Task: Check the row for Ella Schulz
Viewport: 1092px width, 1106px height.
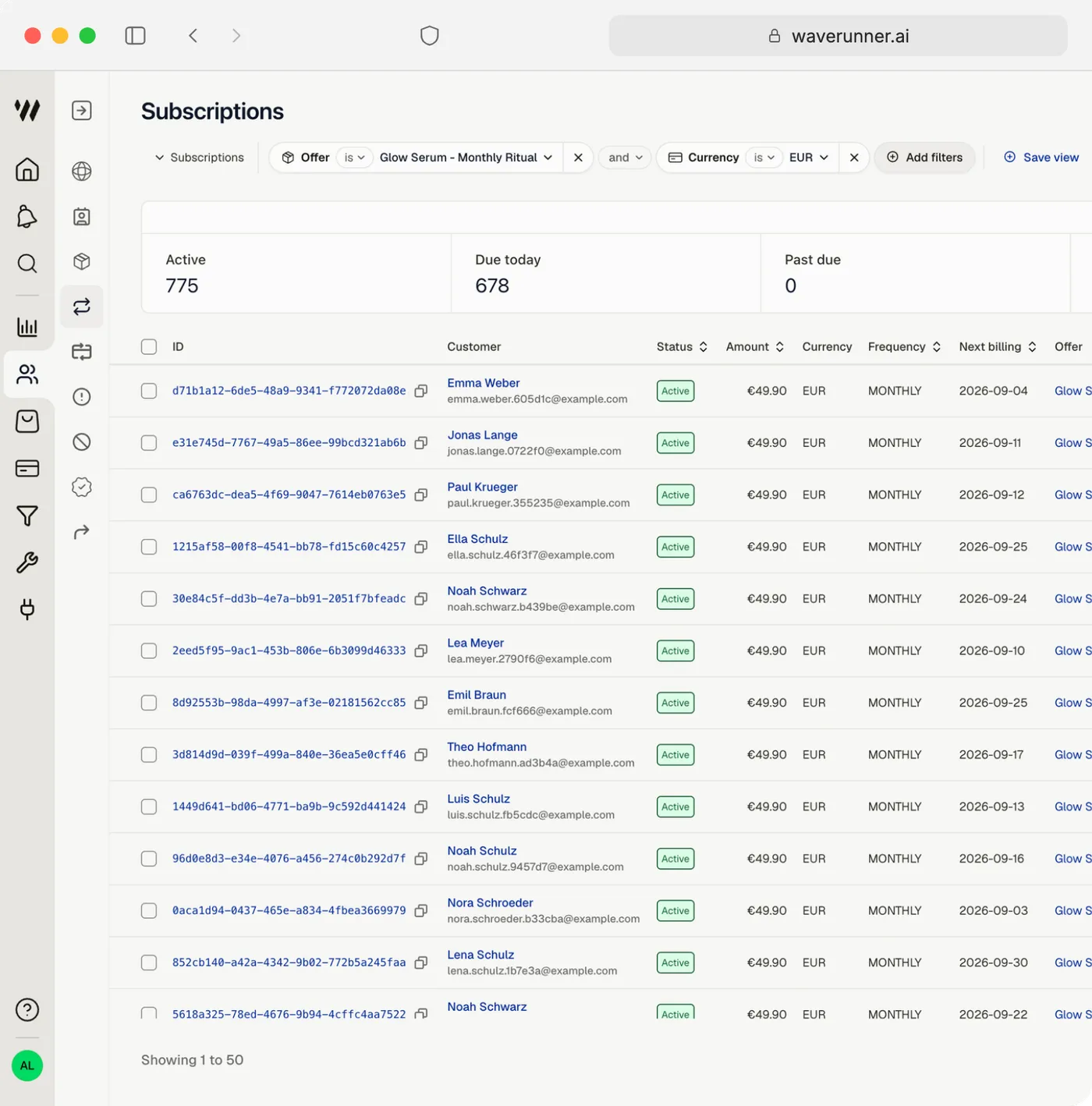Action: [149, 547]
